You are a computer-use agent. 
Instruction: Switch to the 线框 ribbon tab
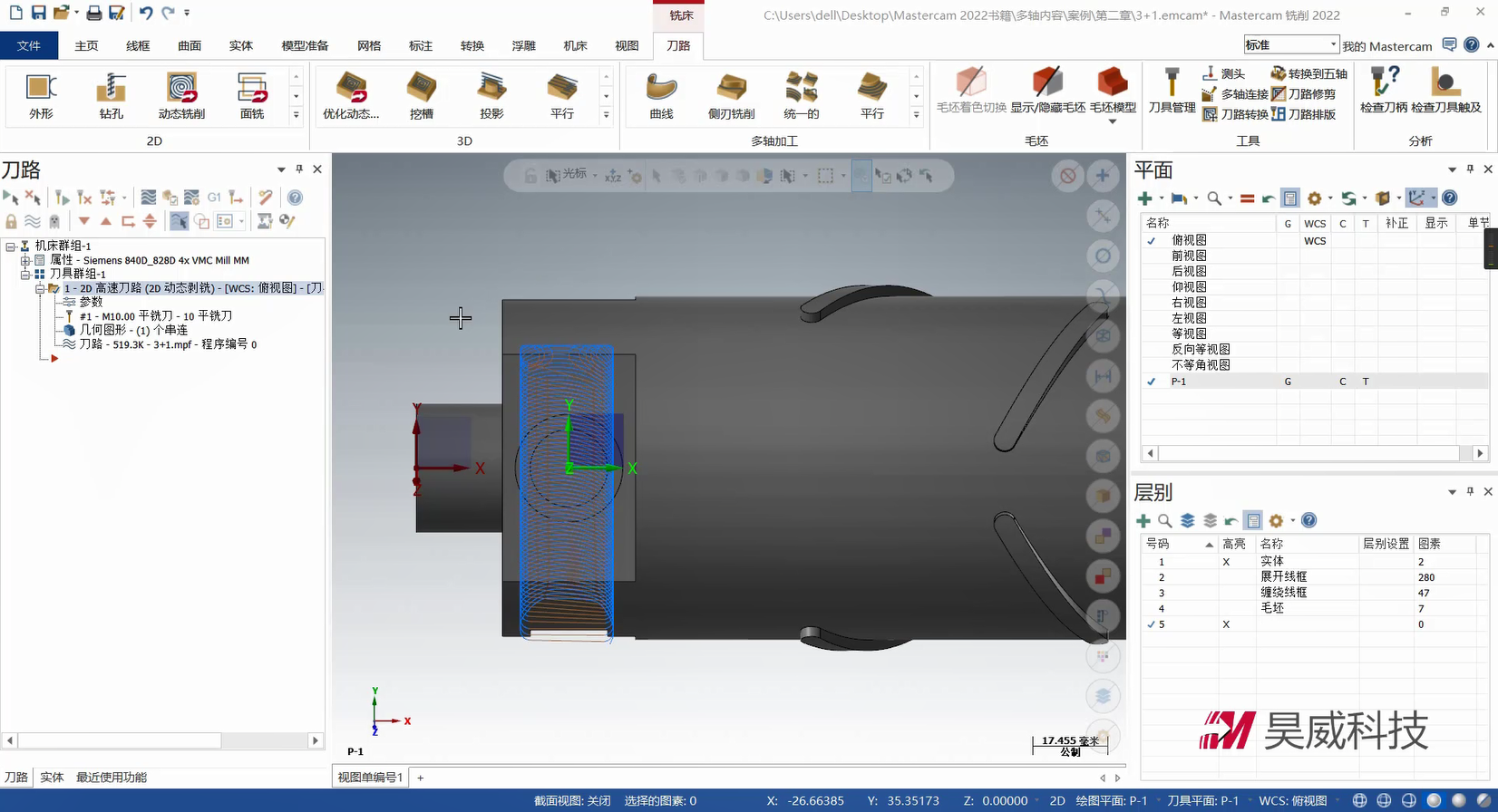click(x=138, y=45)
